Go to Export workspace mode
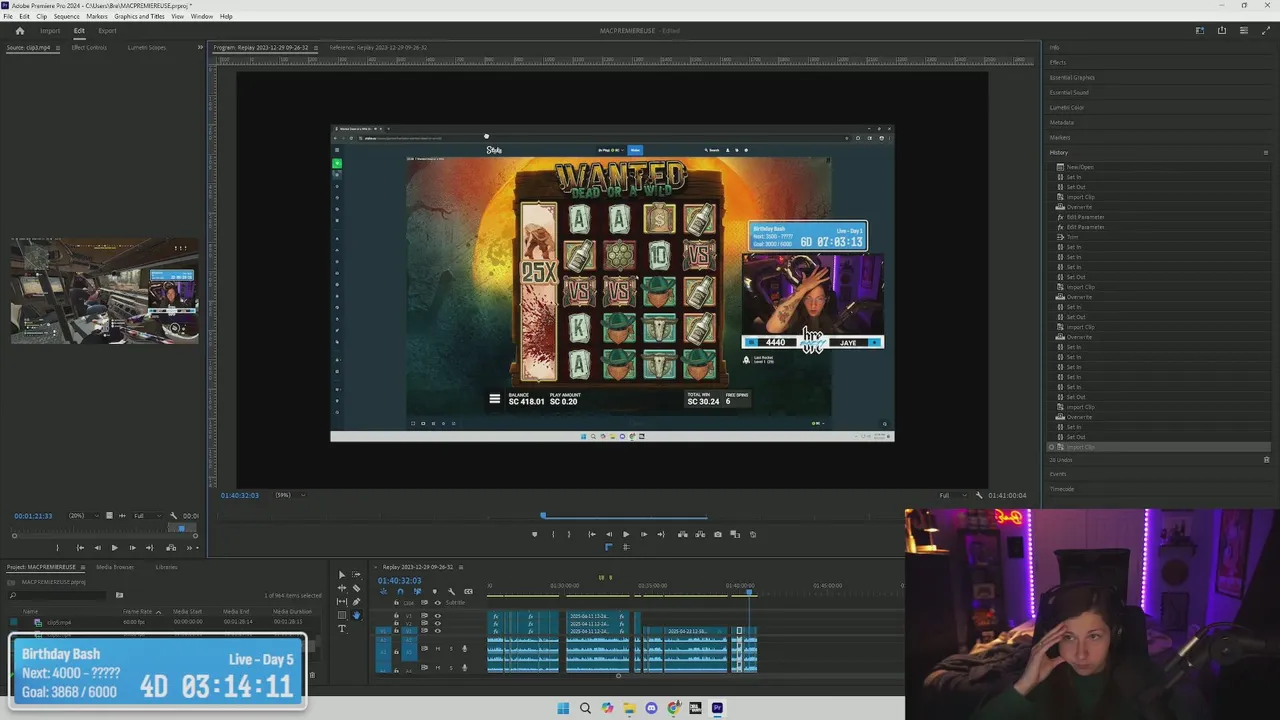 coord(107,30)
